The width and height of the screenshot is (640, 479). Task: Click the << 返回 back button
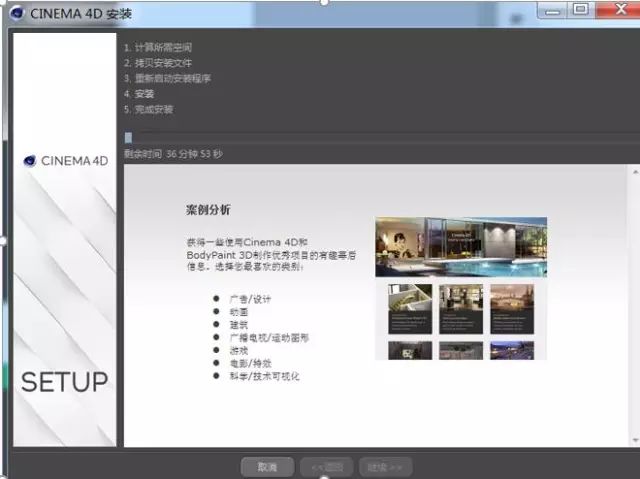click(x=326, y=466)
